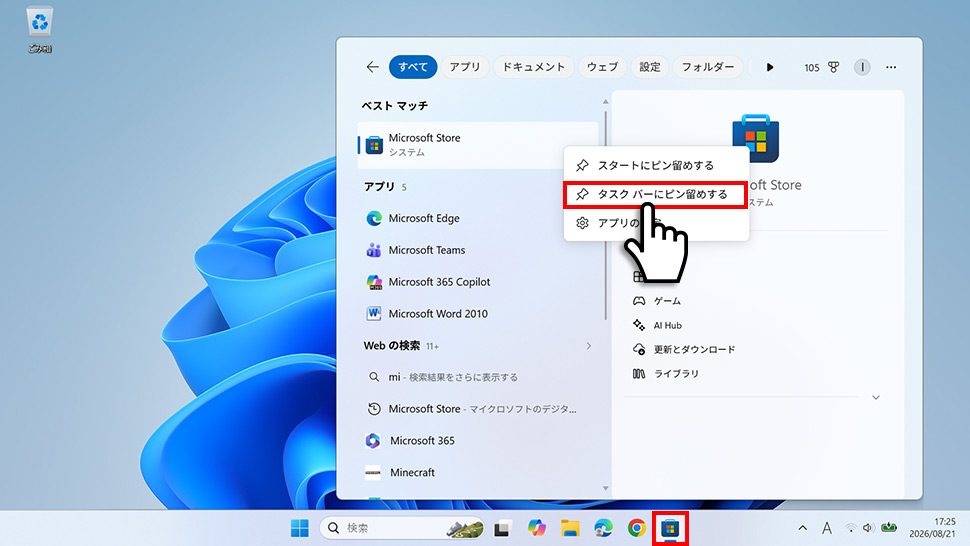Screen dimensions: 970x546
Task: Launch Google Chrome from the taskbar
Action: (x=637, y=528)
